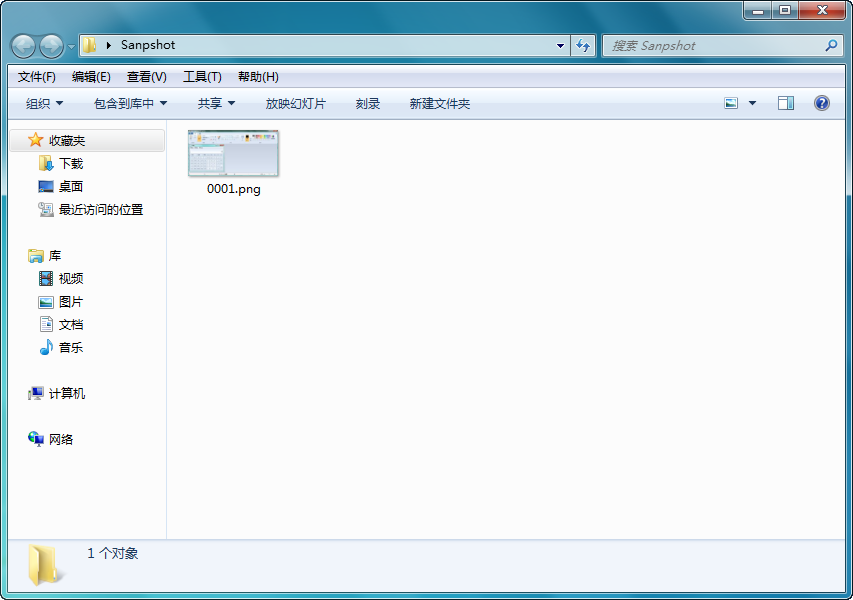
Task: Open the 工具(T) menu
Action: click(202, 77)
